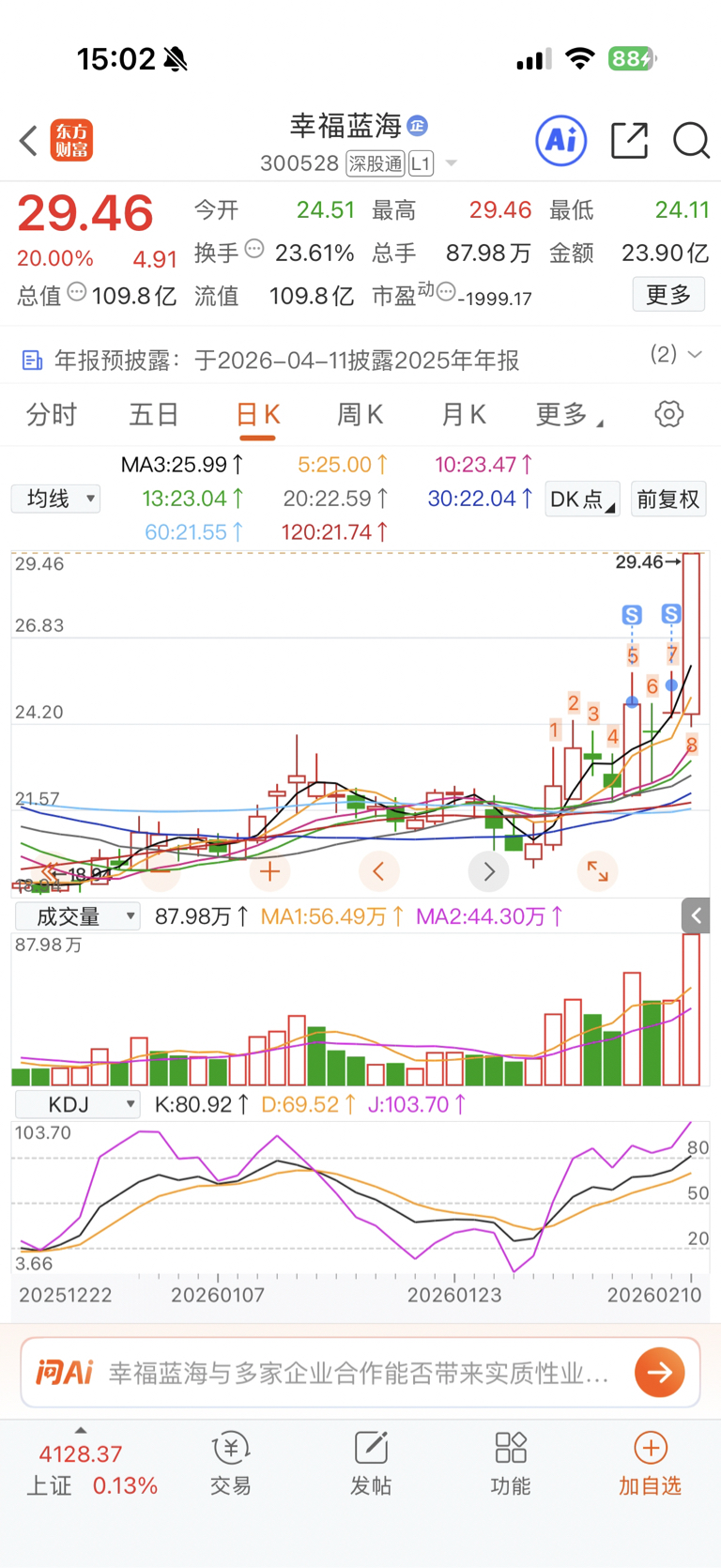Image resolution: width=721 pixels, height=1568 pixels.
Task: Tap the share icon in header
Action: tap(629, 141)
